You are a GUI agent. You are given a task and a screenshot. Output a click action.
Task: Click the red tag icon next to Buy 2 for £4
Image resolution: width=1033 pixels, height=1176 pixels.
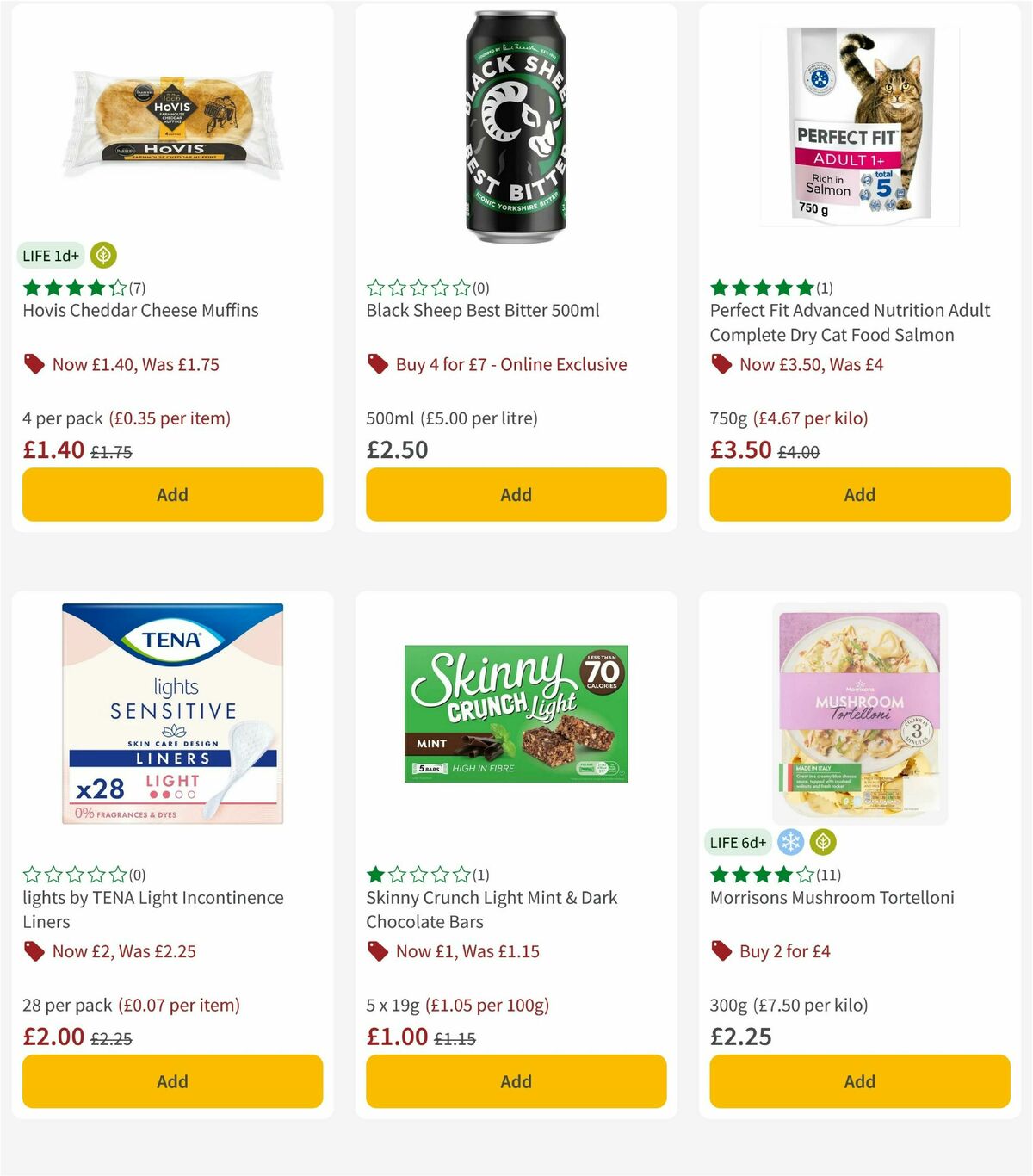pyautogui.click(x=721, y=951)
